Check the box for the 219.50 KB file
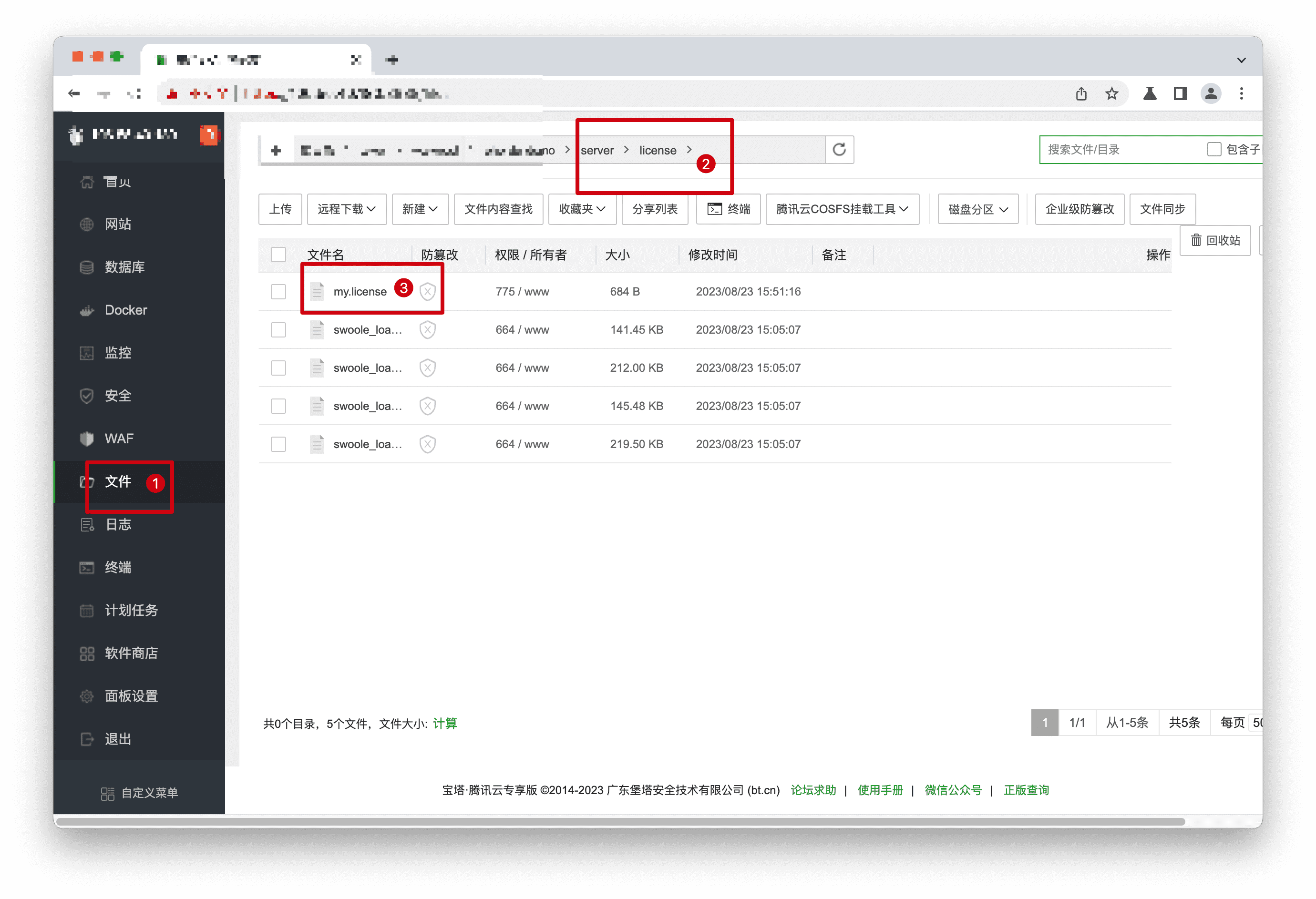 click(278, 444)
